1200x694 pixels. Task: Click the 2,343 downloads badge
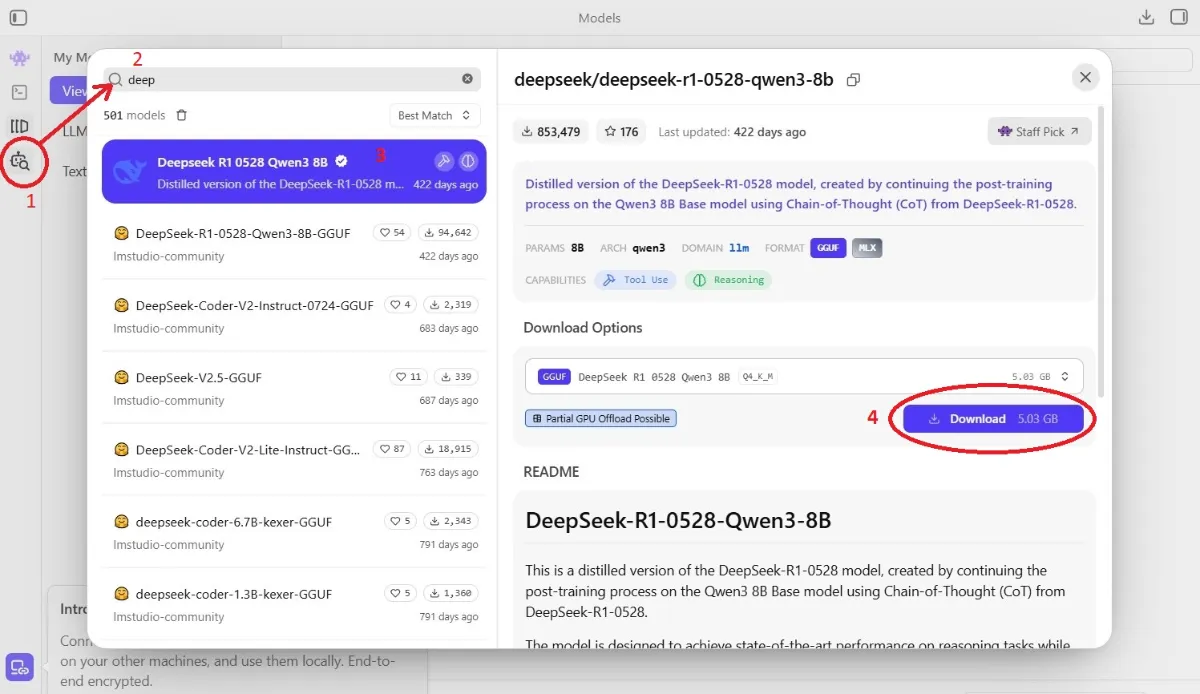451,521
